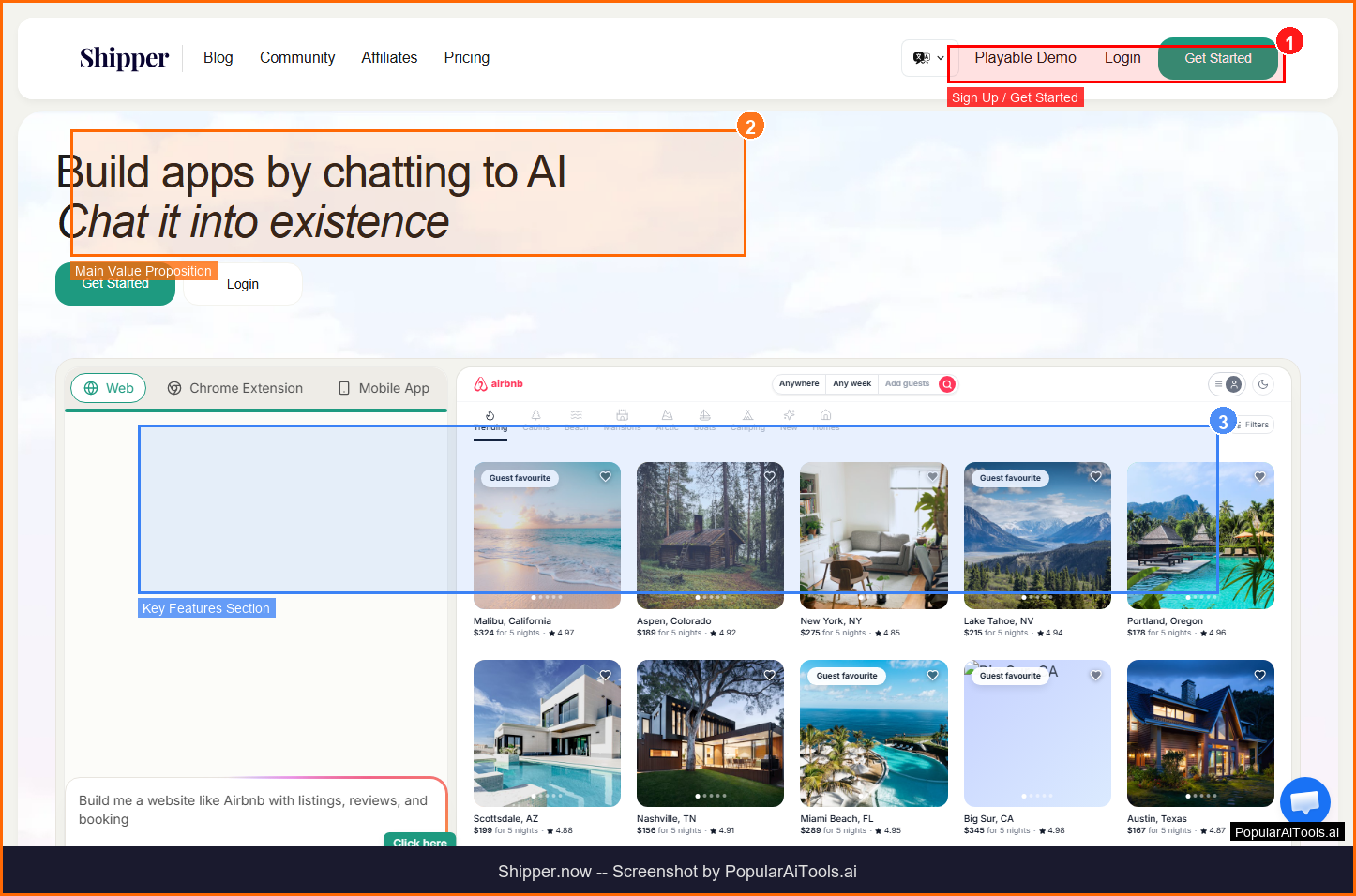
Task: Expand the user profile hamburger menu
Action: 1227,384
